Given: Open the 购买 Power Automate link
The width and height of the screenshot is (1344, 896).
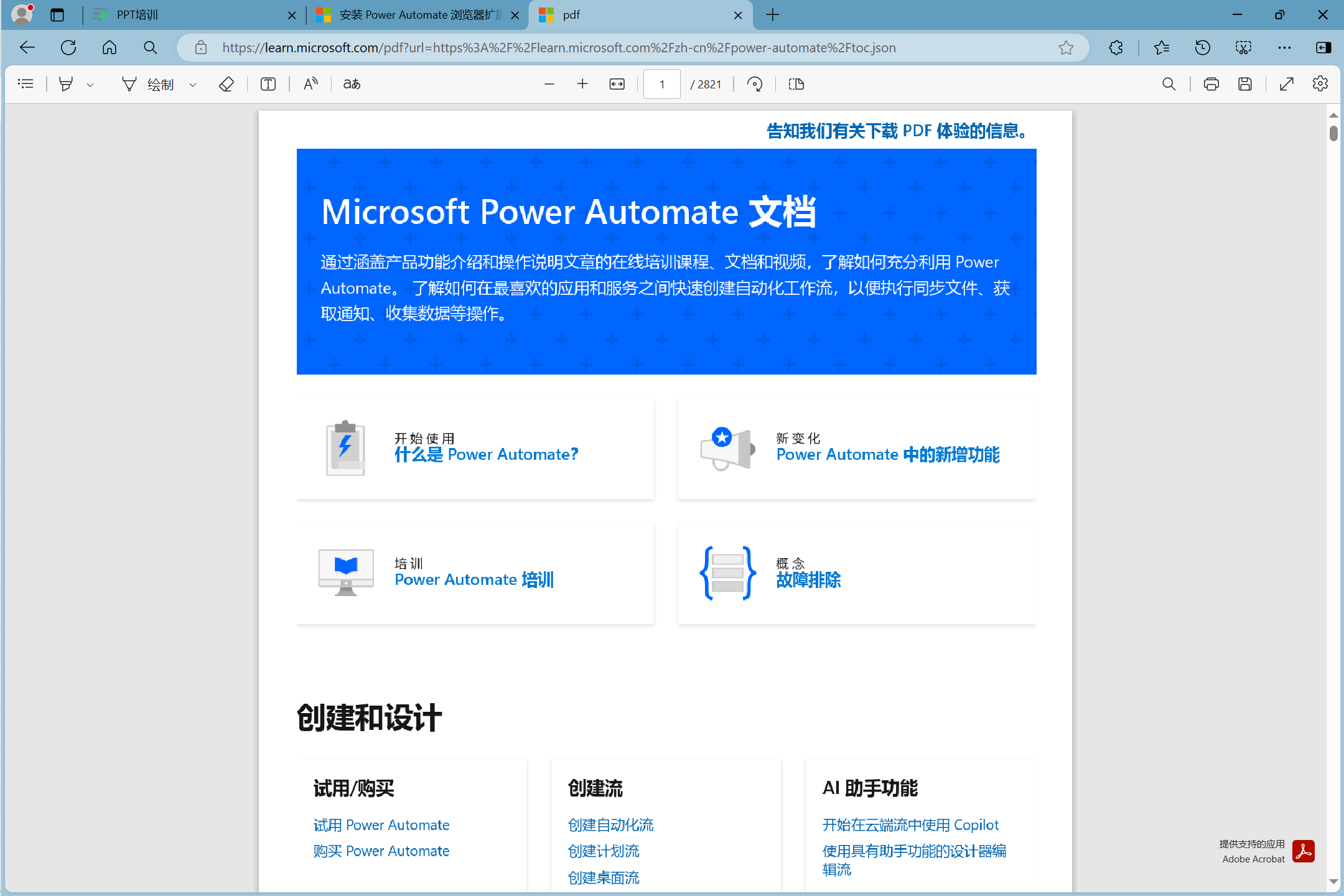Looking at the screenshot, I should pyautogui.click(x=381, y=851).
